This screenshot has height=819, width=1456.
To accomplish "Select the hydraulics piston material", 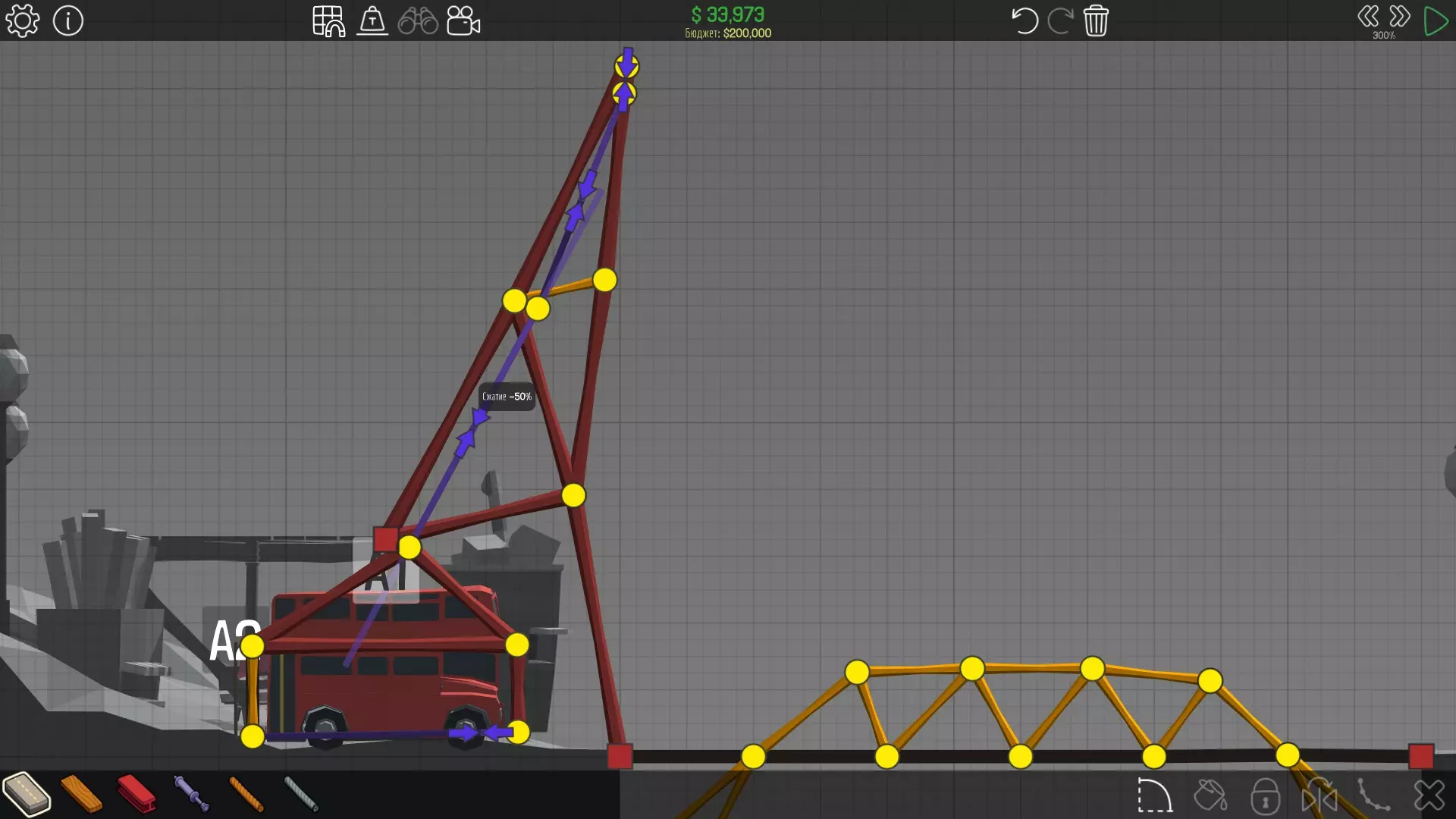I will coord(191,794).
